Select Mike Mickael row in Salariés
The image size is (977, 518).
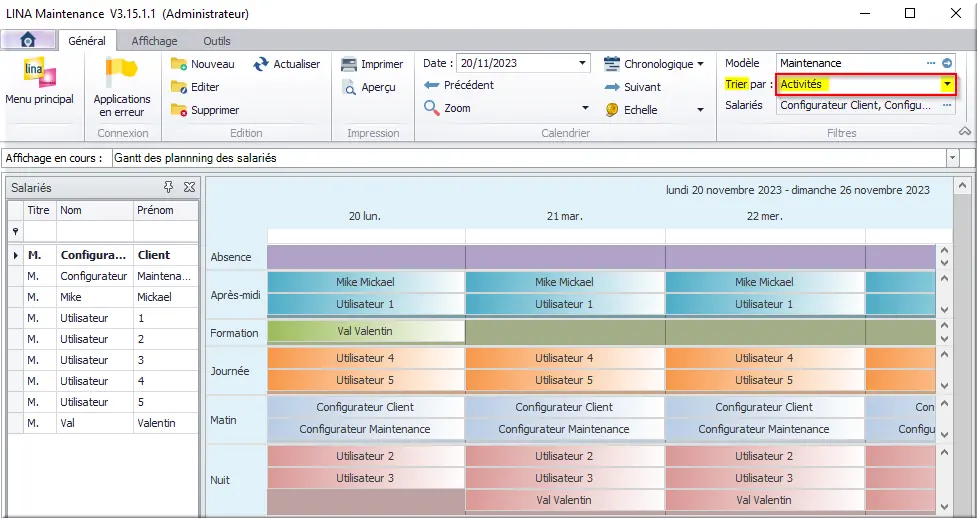103,297
